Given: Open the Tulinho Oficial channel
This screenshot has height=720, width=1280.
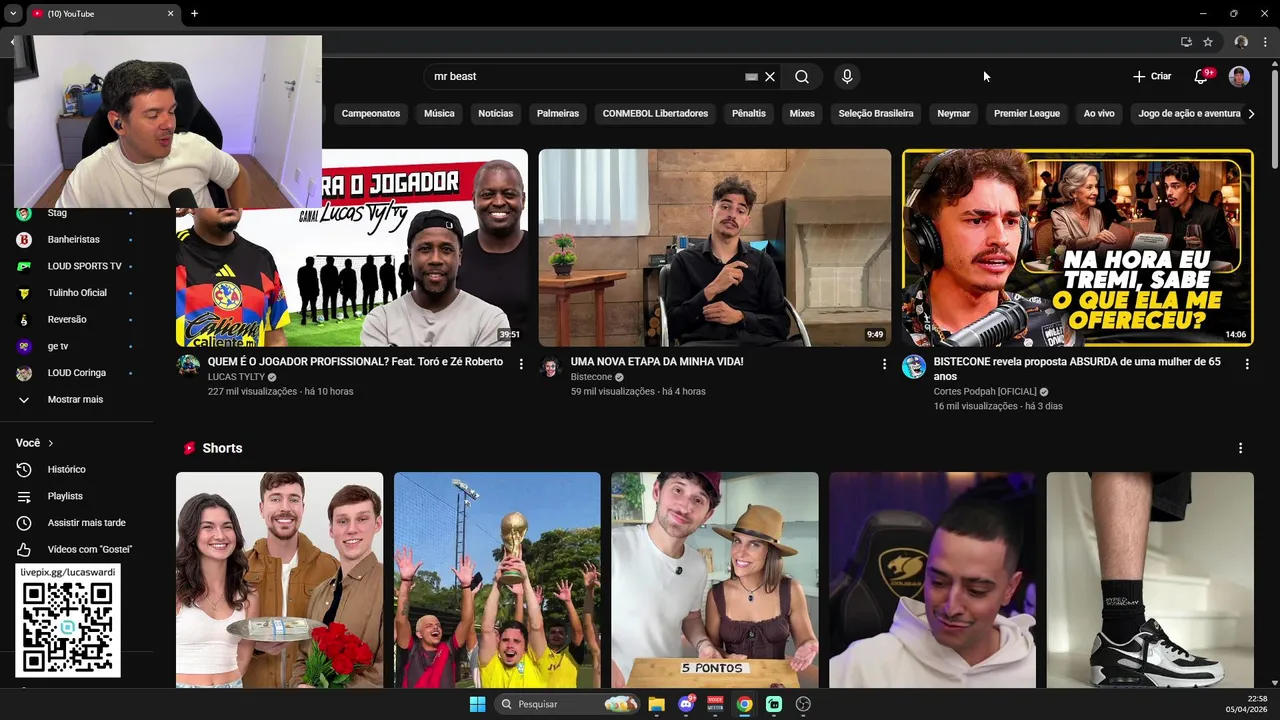Looking at the screenshot, I should tap(76, 293).
